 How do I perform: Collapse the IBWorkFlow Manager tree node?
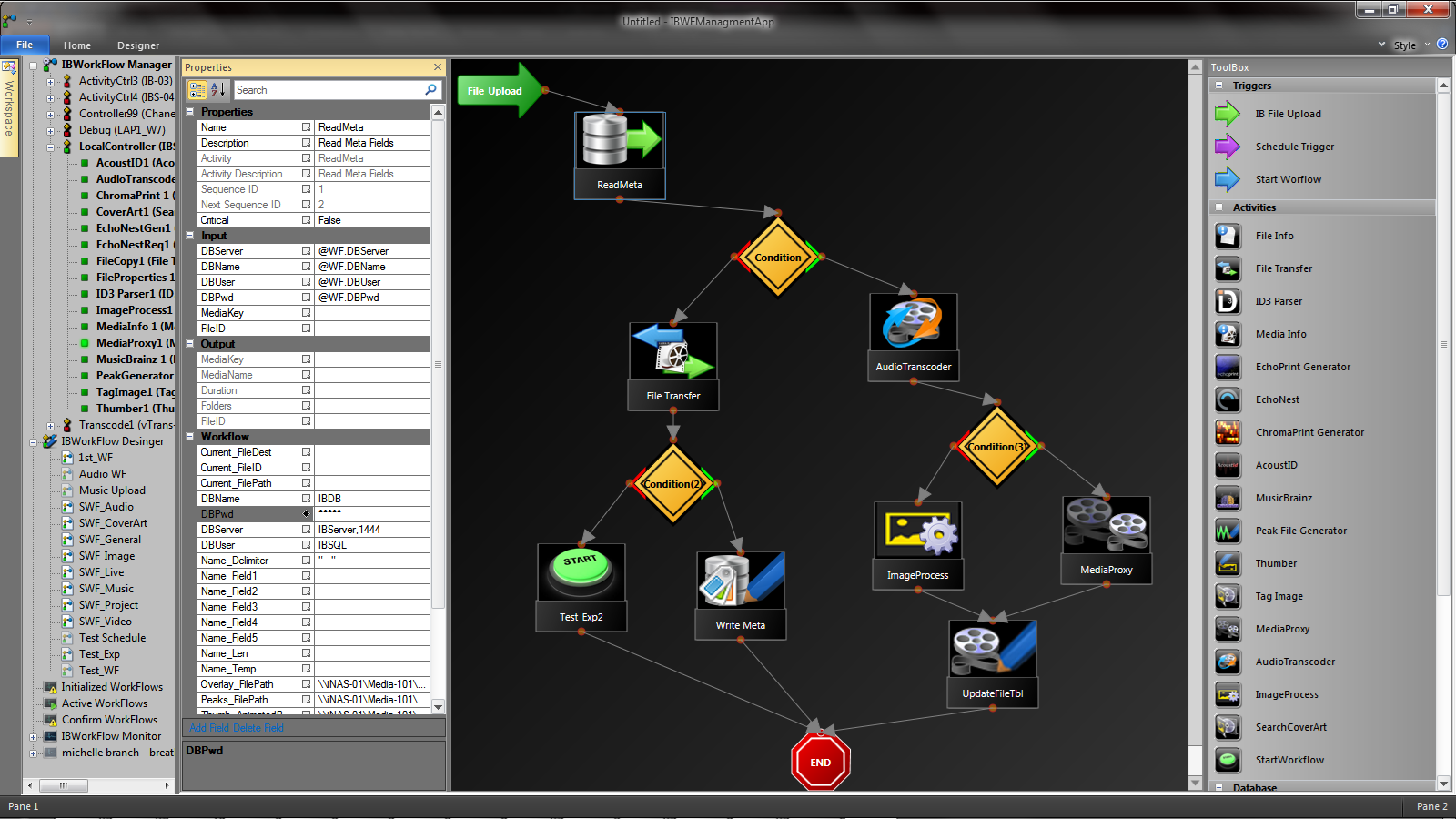point(34,65)
